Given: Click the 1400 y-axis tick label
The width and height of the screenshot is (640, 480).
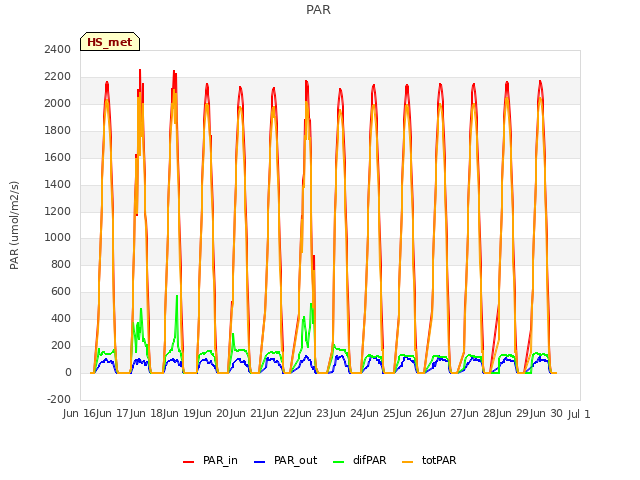Looking at the screenshot, I should [58, 184].
